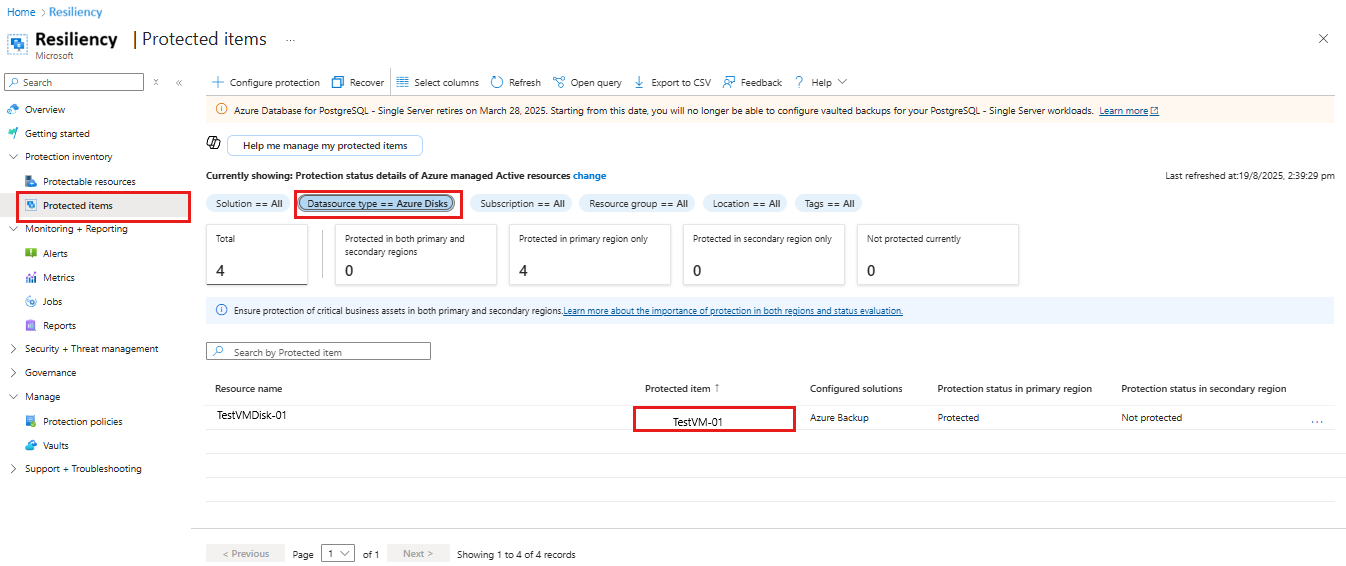Click the Reports icon in the sidebar
This screenshot has width=1346, height=566.
pos(31,325)
